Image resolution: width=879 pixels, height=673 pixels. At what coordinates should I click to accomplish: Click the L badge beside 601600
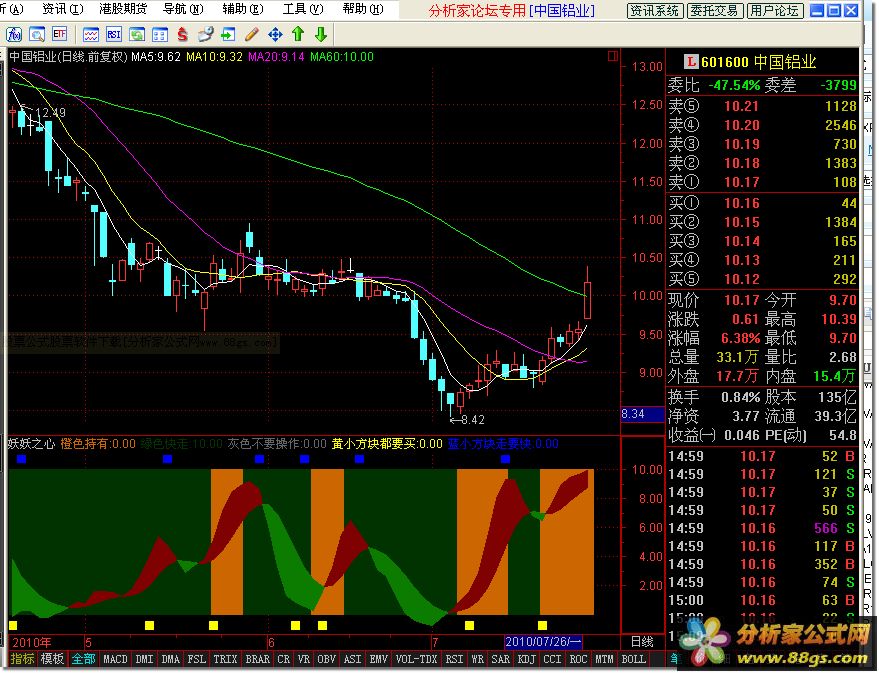[691, 62]
